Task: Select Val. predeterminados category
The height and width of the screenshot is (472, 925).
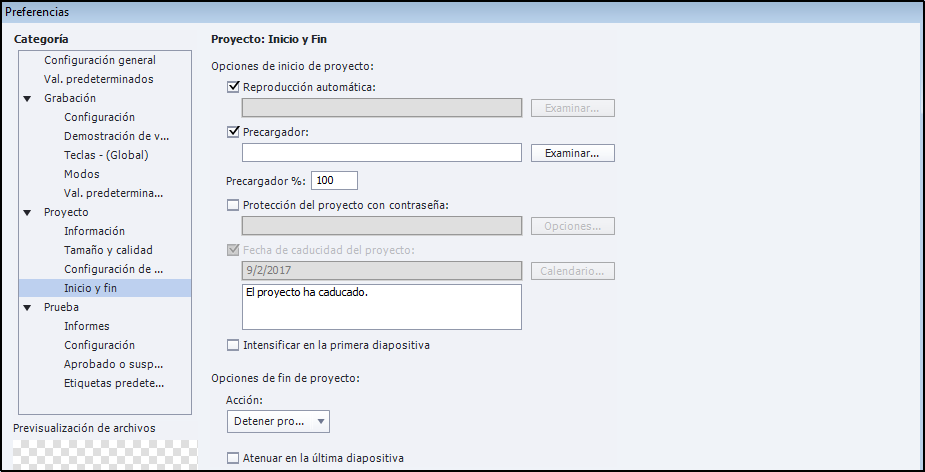Action: tap(98, 79)
